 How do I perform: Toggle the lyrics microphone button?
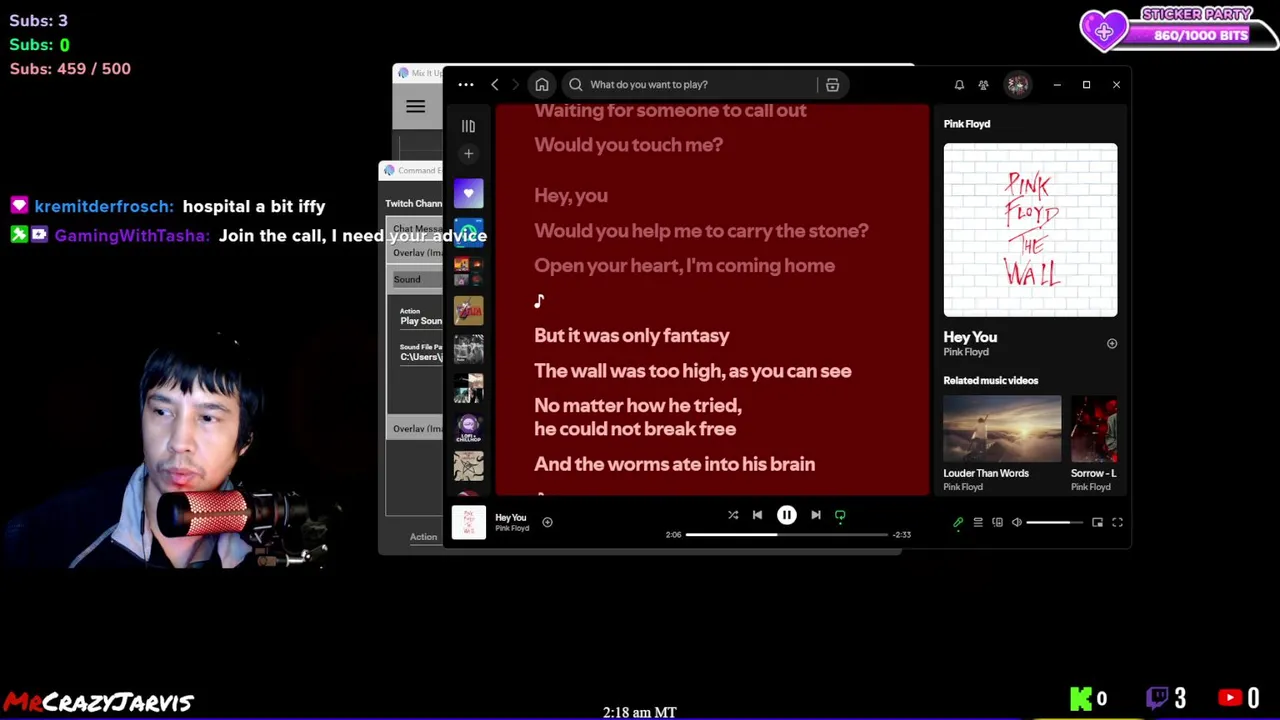tap(958, 522)
